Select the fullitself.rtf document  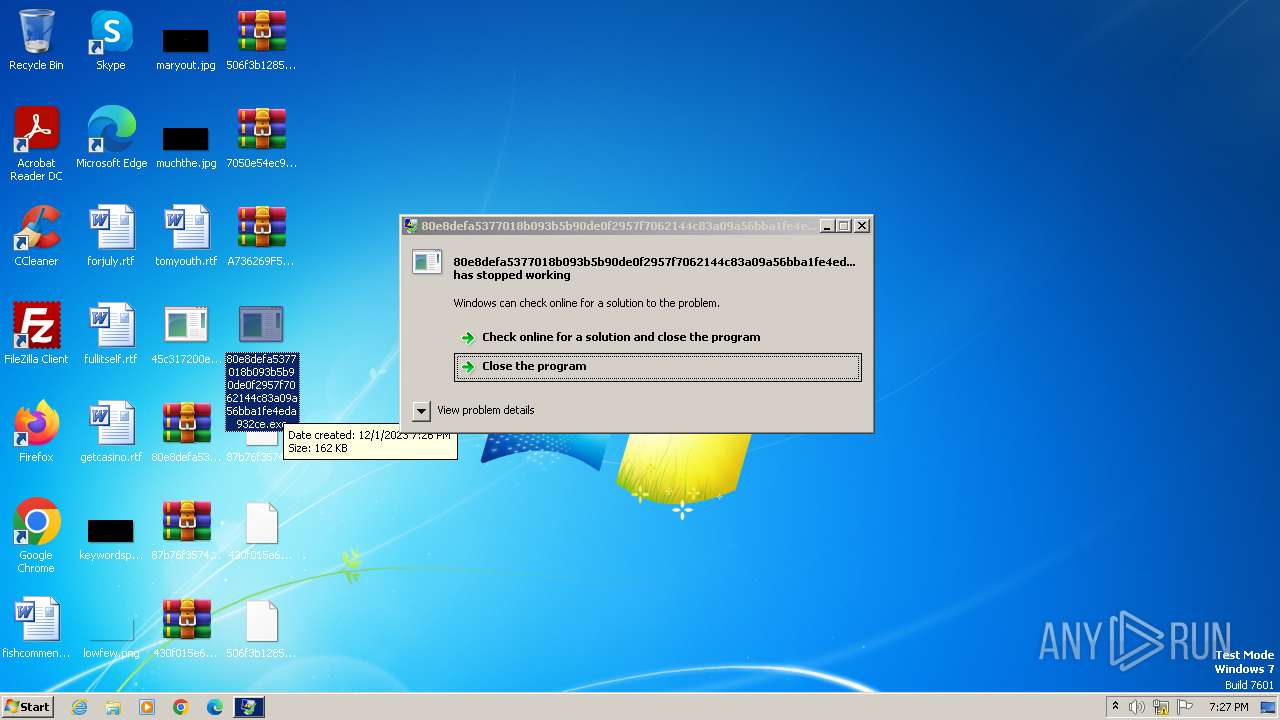[111, 334]
